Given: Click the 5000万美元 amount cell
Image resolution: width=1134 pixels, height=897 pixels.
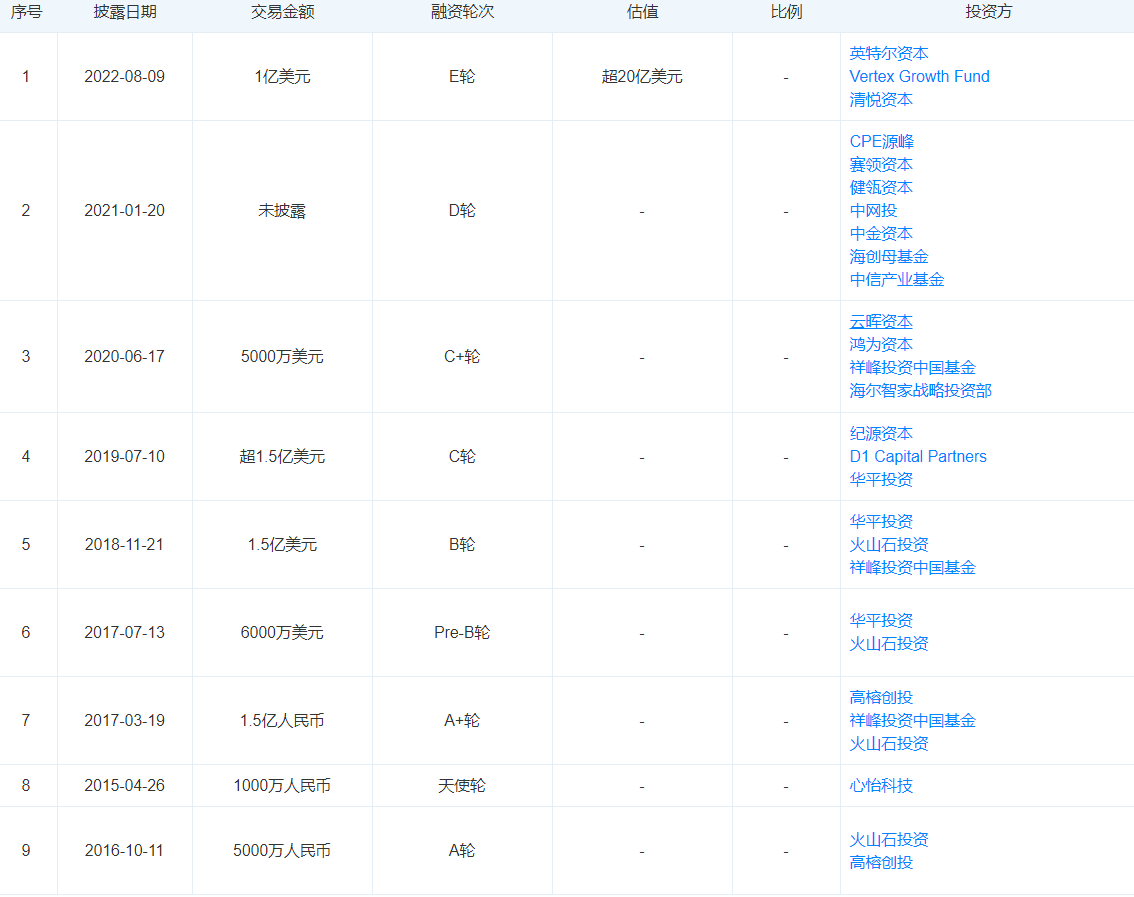Looking at the screenshot, I should [282, 357].
